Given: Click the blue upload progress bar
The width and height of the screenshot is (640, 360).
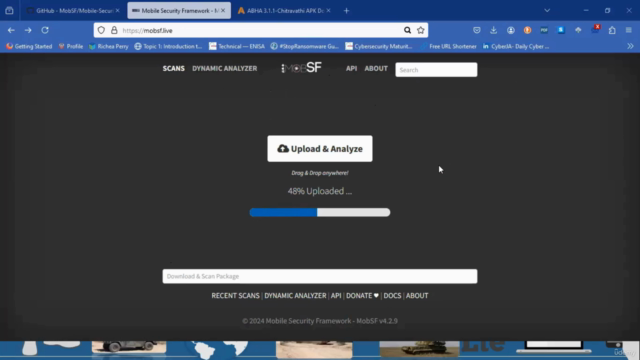Looking at the screenshot, I should (320, 212).
